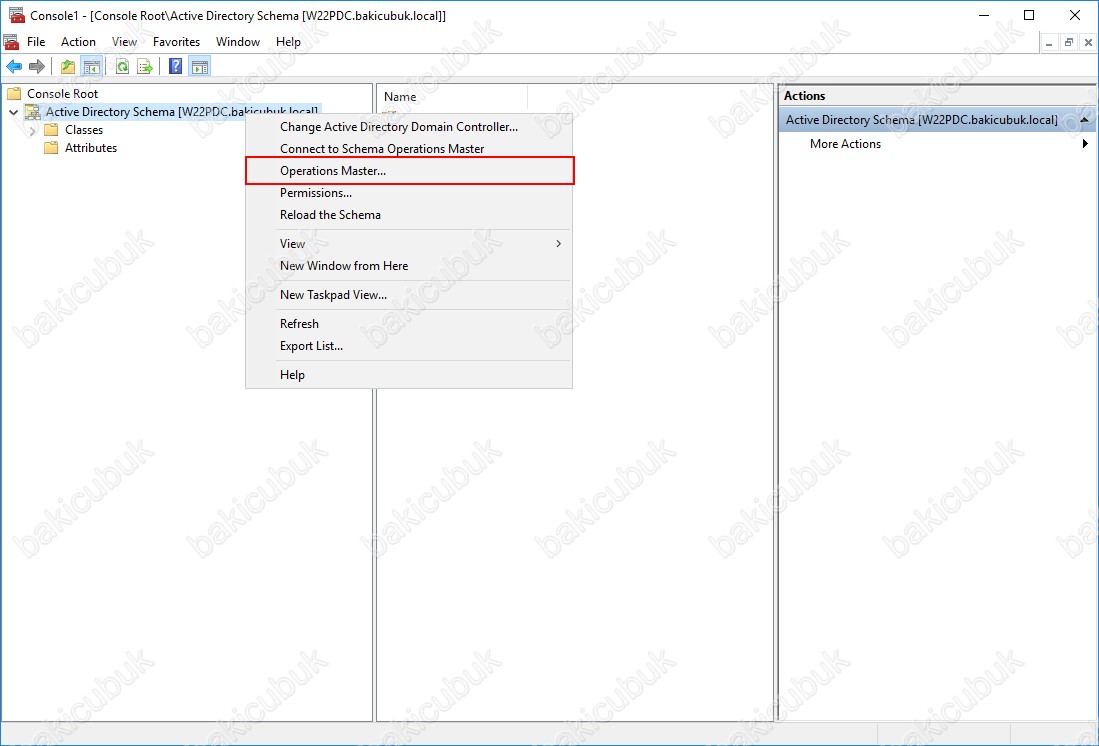Minimize the inner MDI console window
This screenshot has width=1099, height=746.
pos(1049,43)
